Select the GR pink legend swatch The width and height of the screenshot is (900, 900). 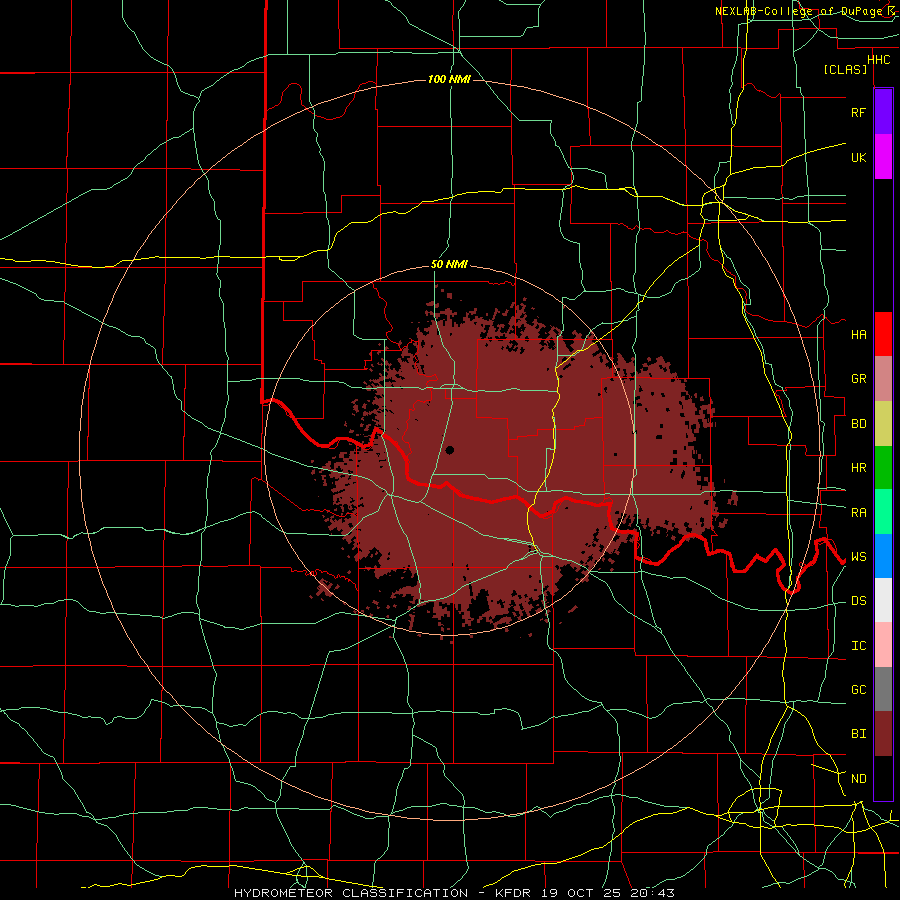pyautogui.click(x=883, y=379)
